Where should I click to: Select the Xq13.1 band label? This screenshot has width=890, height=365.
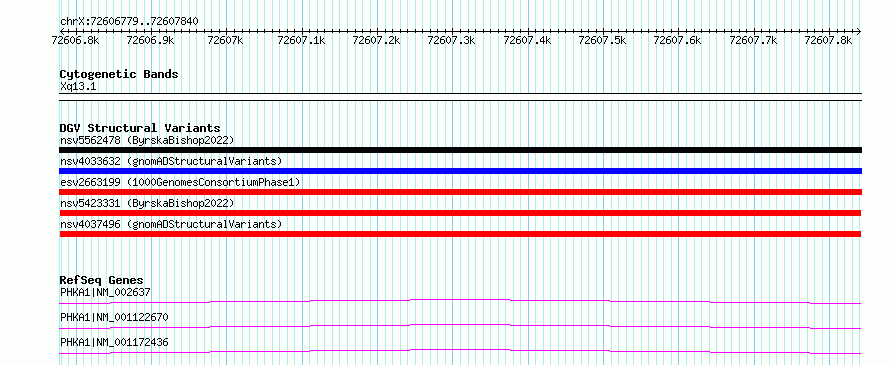click(x=78, y=86)
